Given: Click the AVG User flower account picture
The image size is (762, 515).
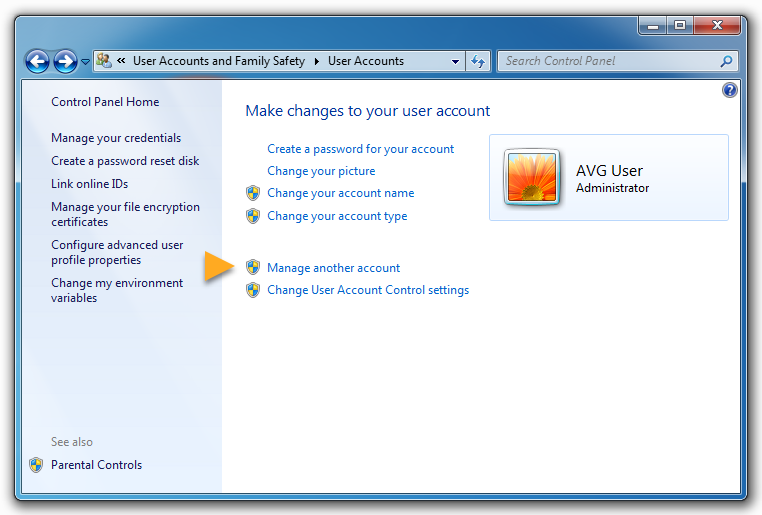Looking at the screenshot, I should [533, 178].
